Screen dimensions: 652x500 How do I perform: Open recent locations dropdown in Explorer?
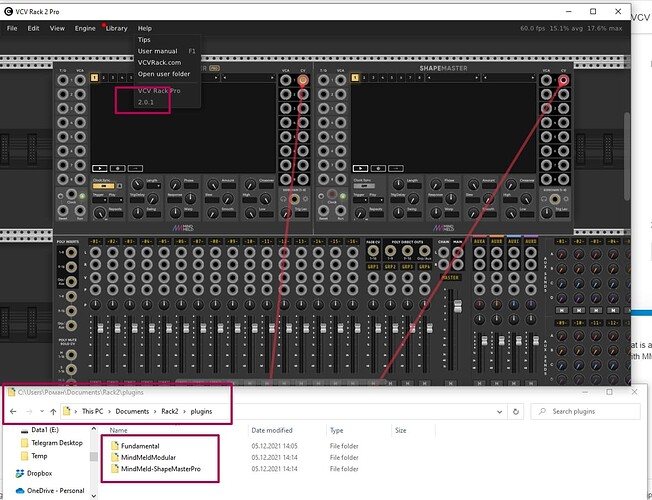pos(42,411)
